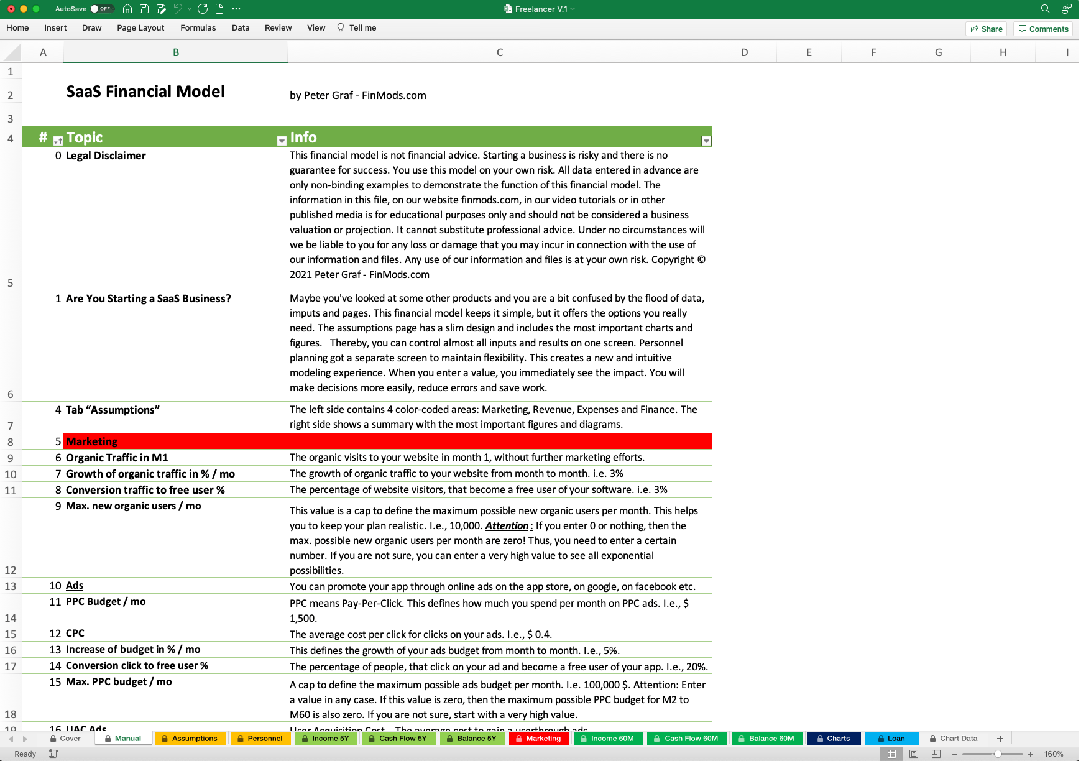Open the # column filter dropdown

(x=58, y=140)
